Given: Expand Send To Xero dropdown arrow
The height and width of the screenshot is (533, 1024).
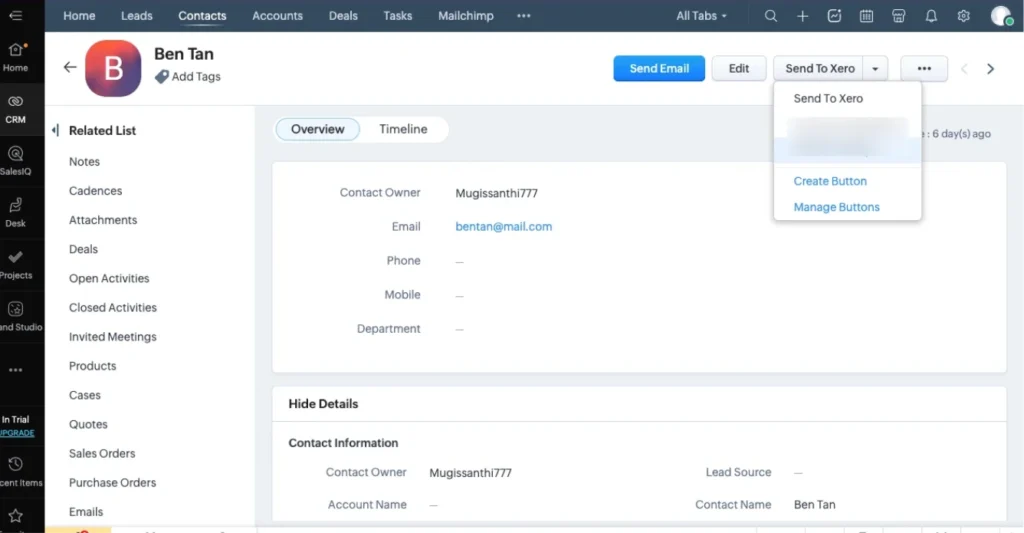Looking at the screenshot, I should [875, 69].
